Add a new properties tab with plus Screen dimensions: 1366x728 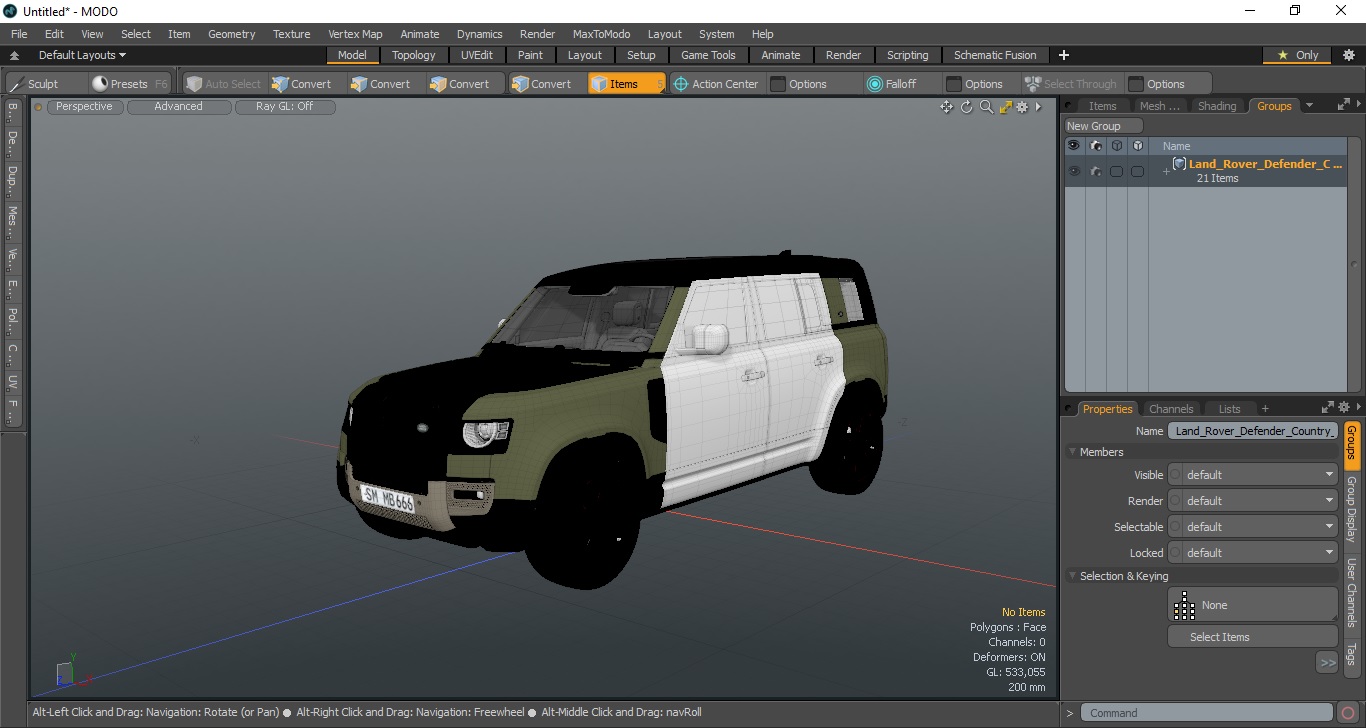point(1265,409)
